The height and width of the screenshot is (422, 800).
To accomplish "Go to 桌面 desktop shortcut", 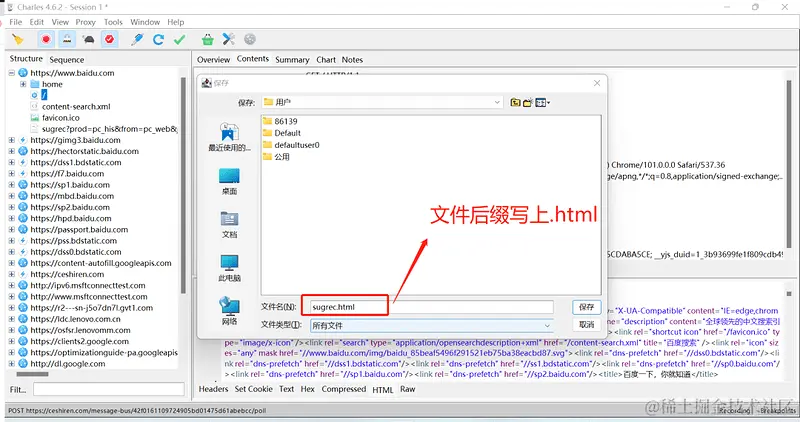I will [229, 181].
